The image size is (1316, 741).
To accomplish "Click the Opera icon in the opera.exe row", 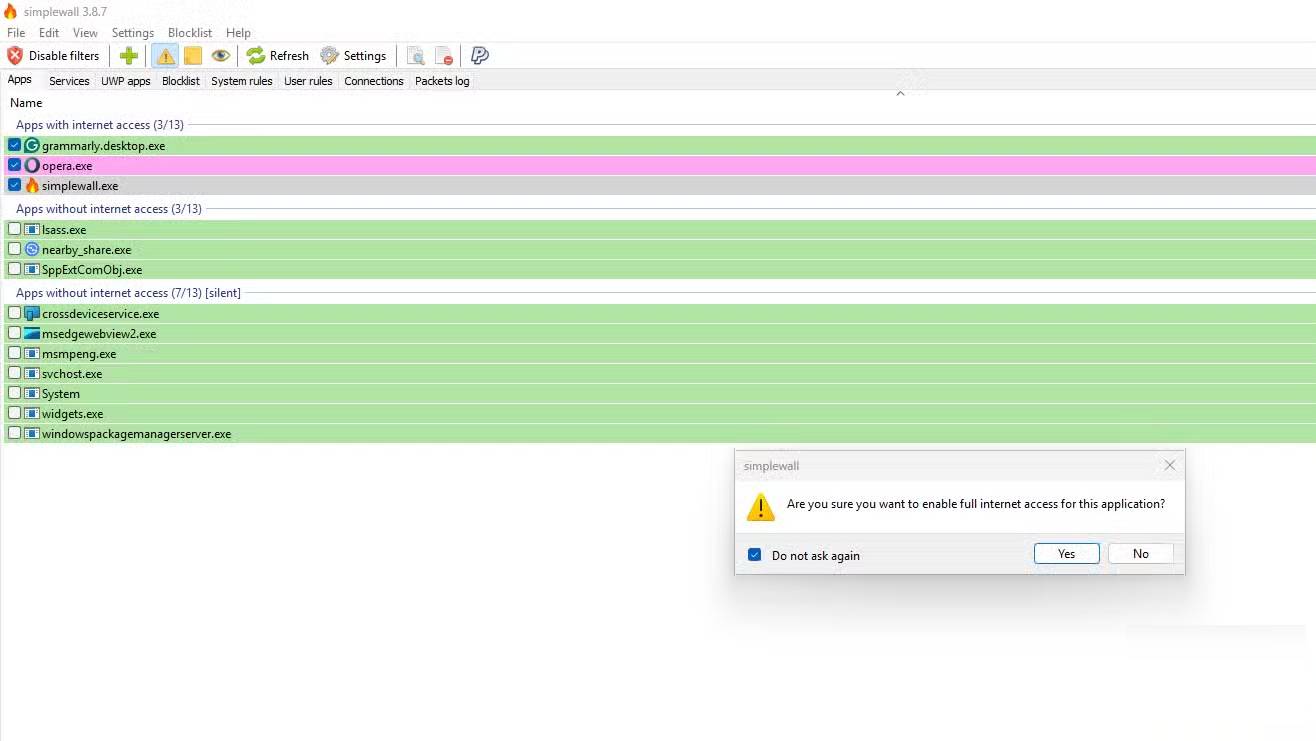I will point(32,166).
